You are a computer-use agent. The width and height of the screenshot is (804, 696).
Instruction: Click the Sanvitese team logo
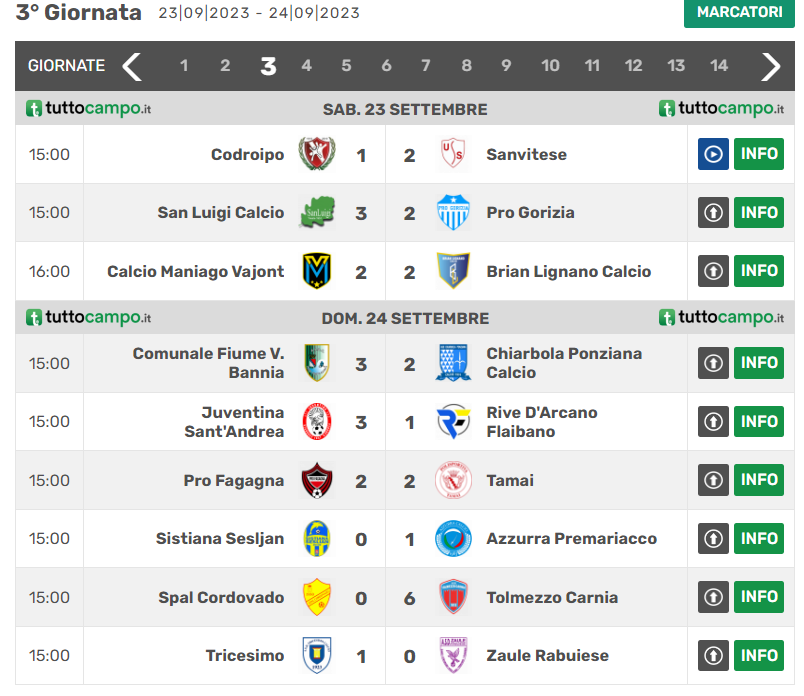coord(453,154)
